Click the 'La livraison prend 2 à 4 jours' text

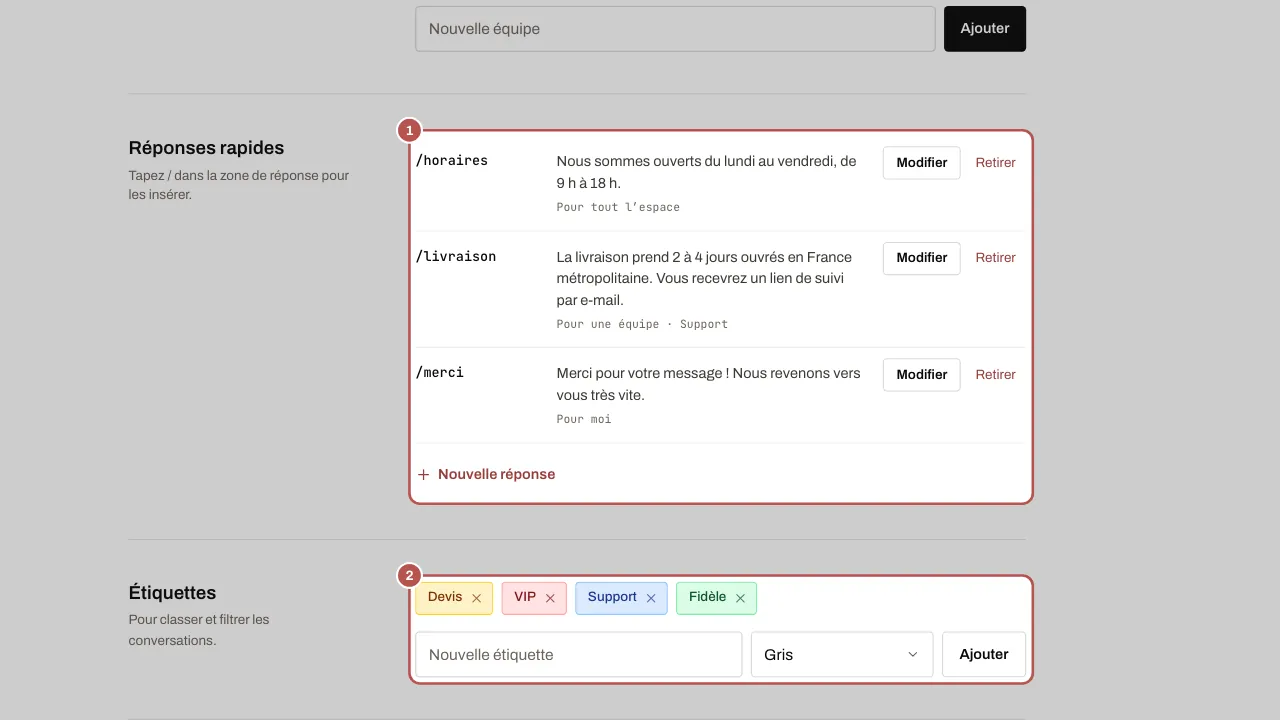[704, 279]
